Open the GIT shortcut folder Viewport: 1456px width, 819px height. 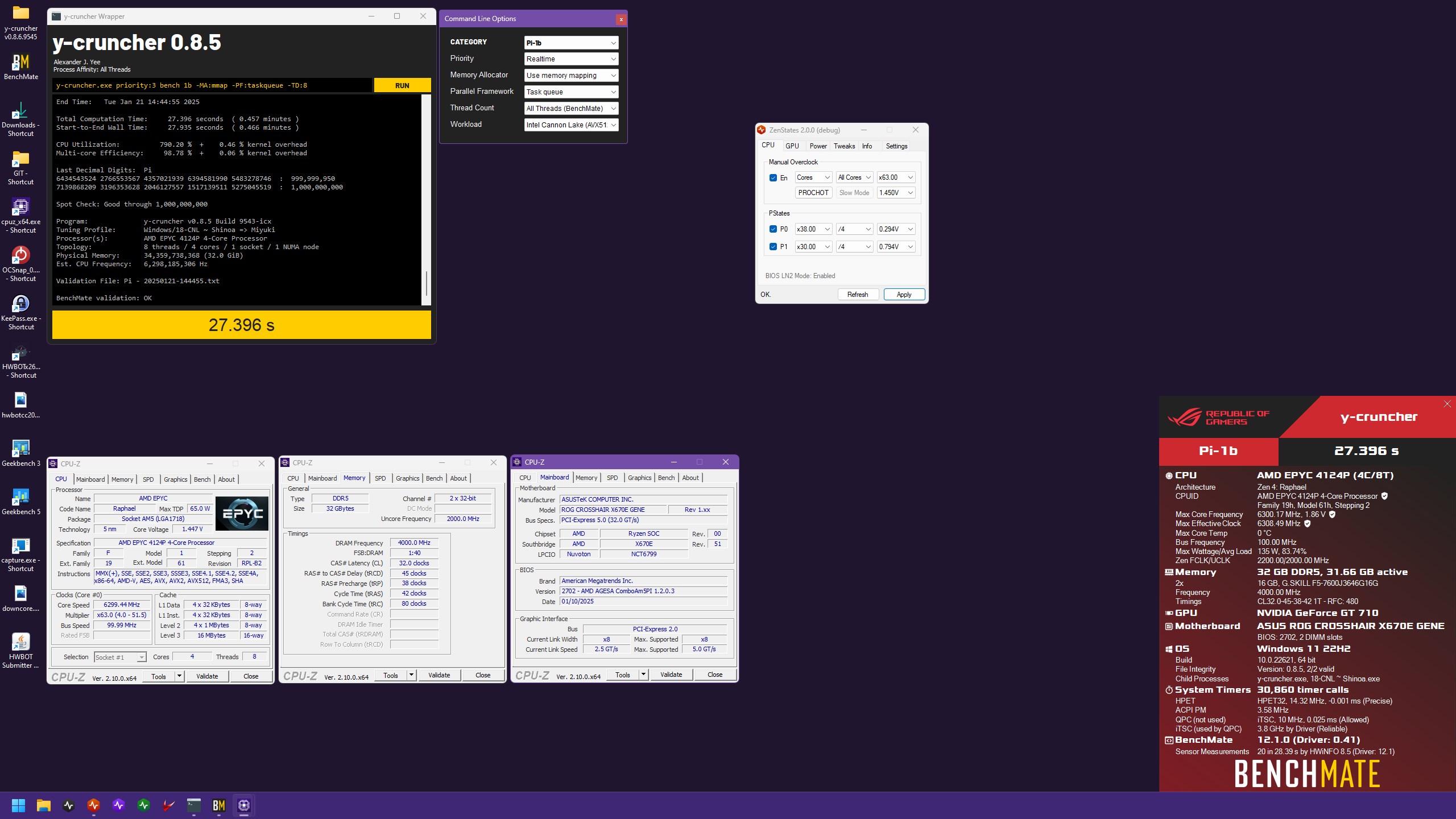tap(20, 168)
